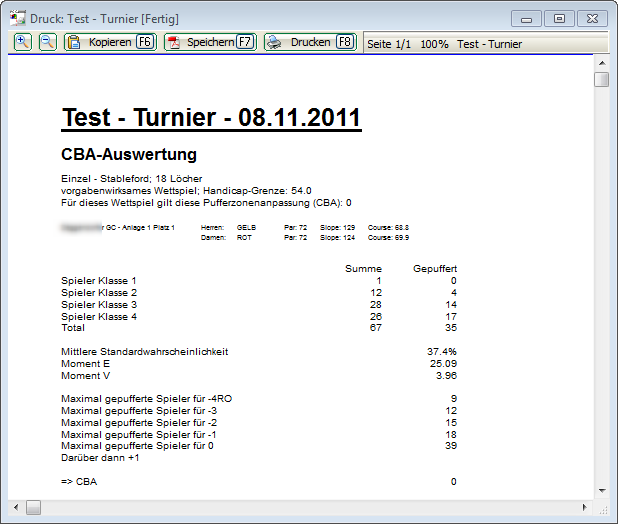
Task: Close the Druck preview window
Action: (x=591, y=18)
